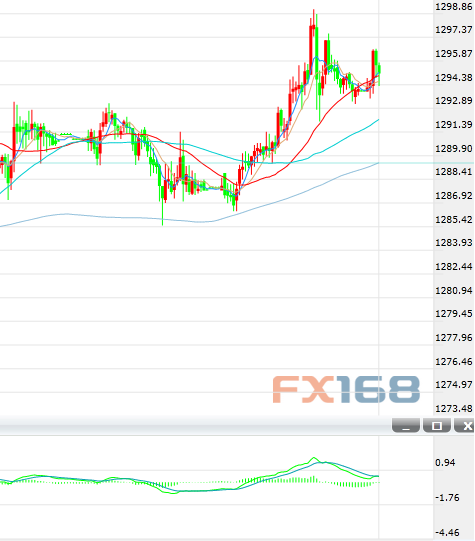Click the -4.46 MACD scale label

447,532
